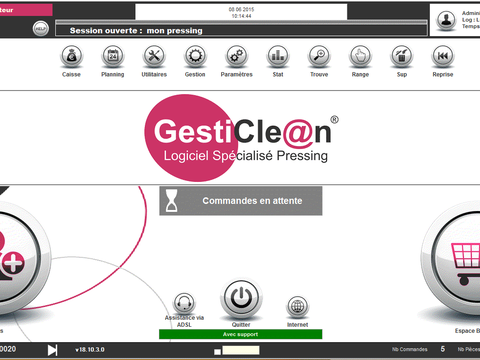Image resolution: width=480 pixels, height=360 pixels.
Task: Click the Quitter power button
Action: coord(241,298)
